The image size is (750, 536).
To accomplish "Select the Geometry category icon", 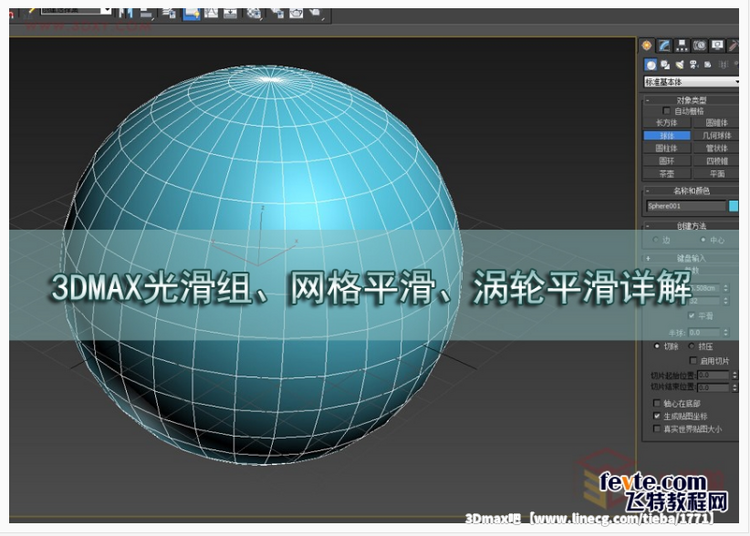I will 651,65.
